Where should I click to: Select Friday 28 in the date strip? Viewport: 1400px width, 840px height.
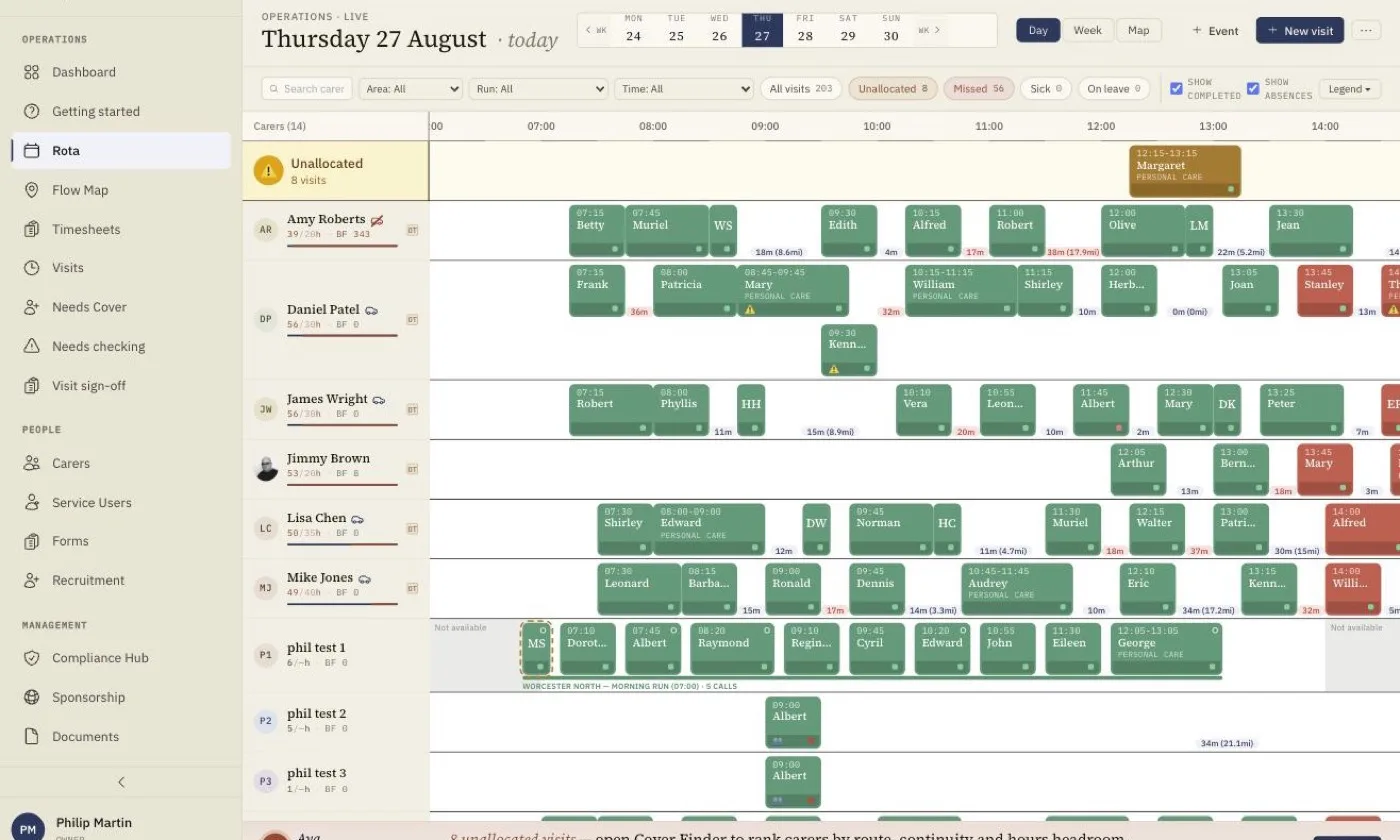pyautogui.click(x=805, y=30)
